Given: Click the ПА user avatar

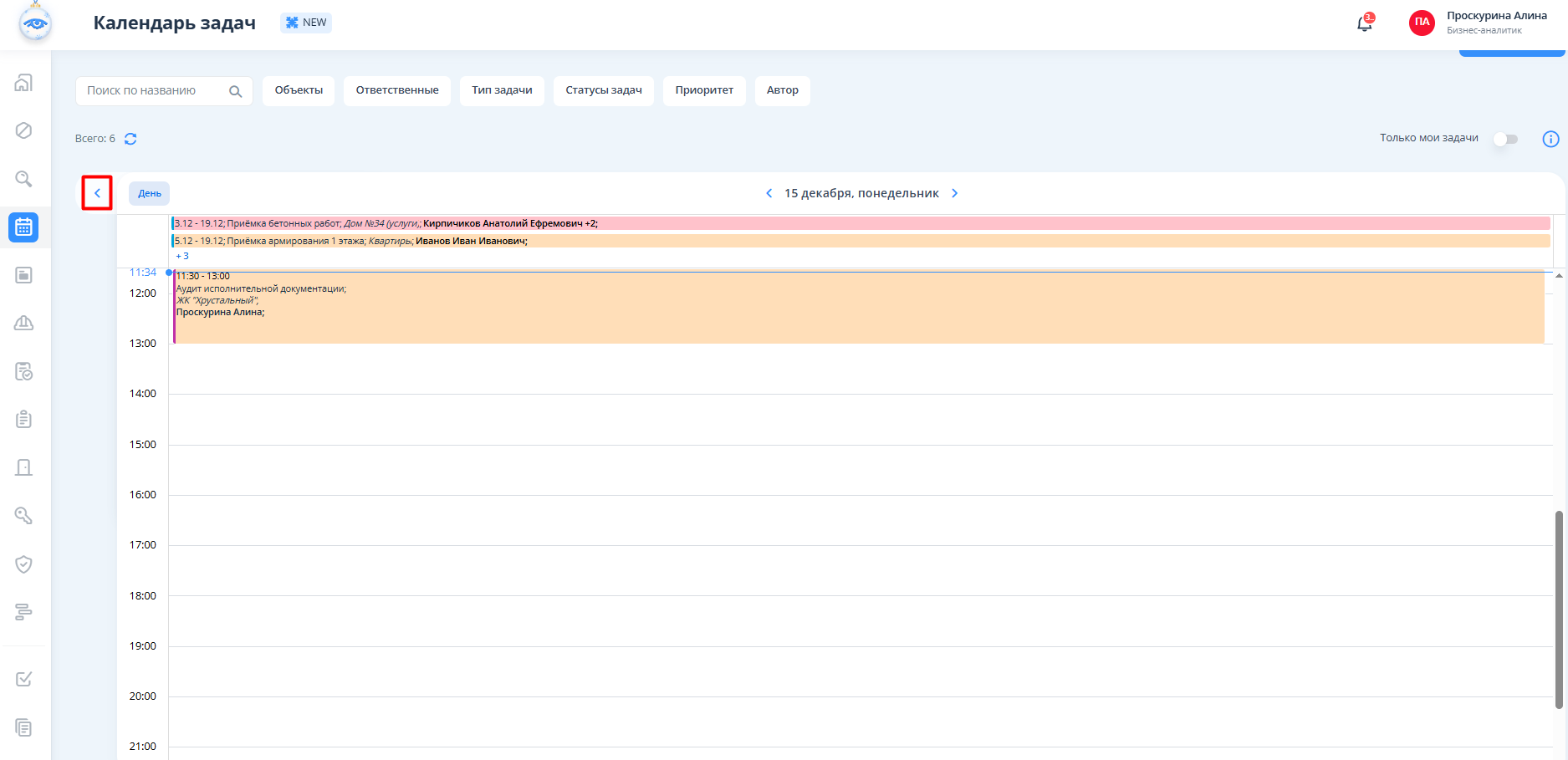Looking at the screenshot, I should click(1422, 23).
